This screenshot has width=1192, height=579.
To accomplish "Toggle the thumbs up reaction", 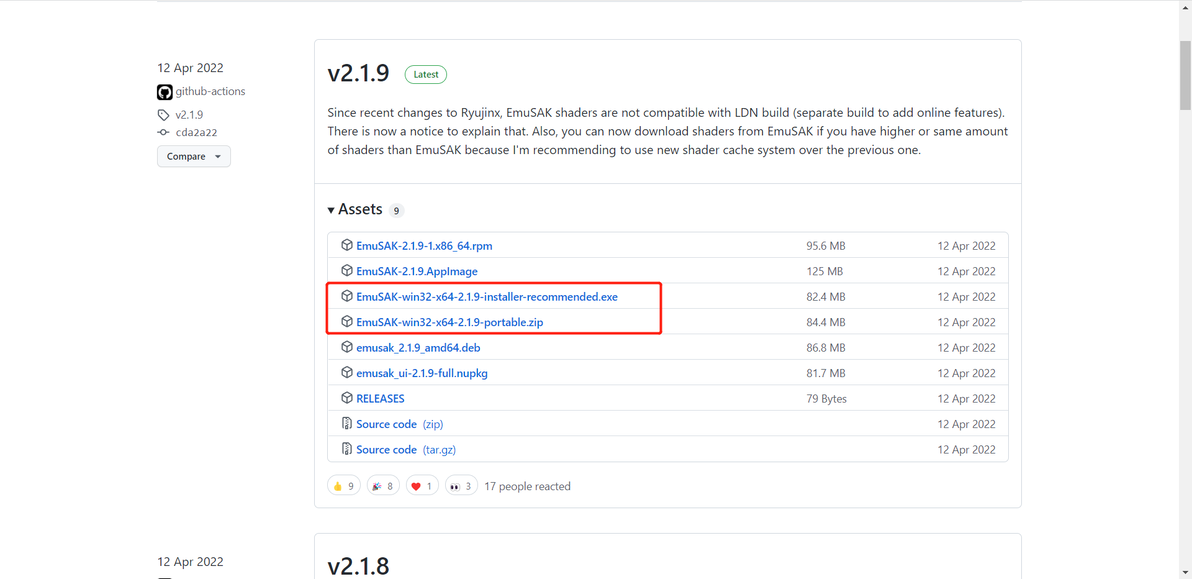I will click(x=343, y=486).
